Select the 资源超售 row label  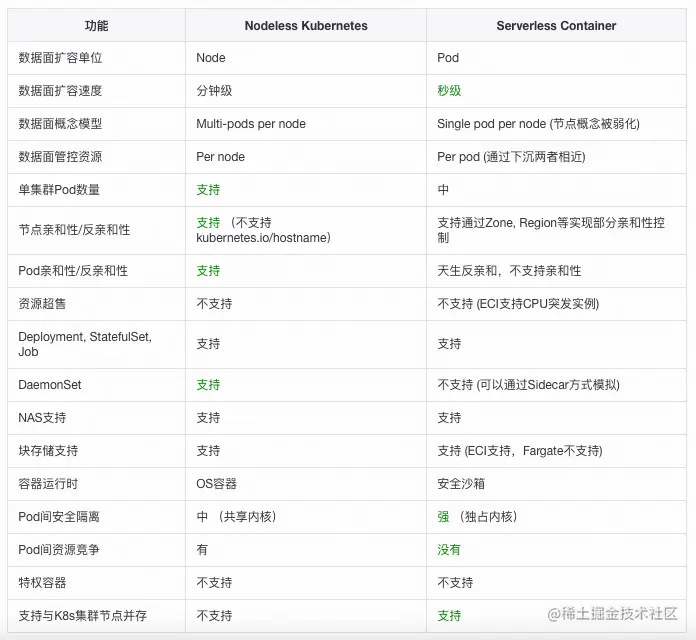click(42, 304)
